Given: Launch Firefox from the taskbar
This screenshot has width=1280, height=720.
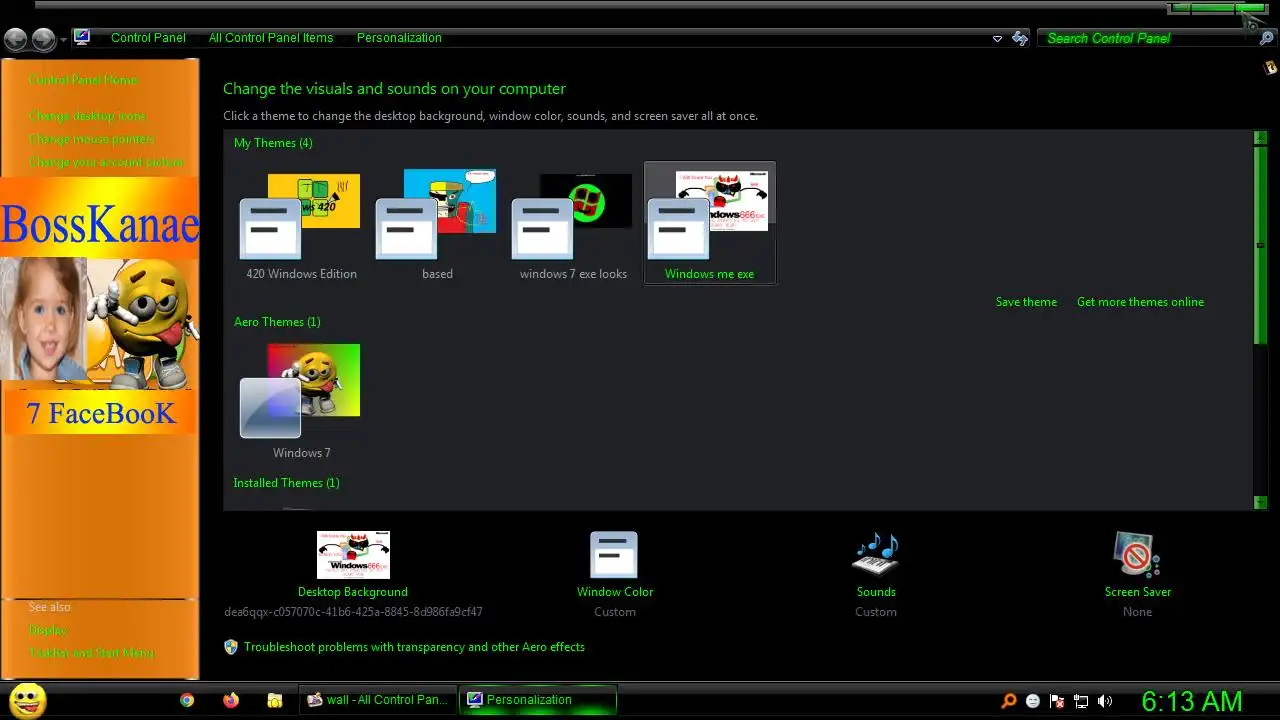Looking at the screenshot, I should [x=231, y=700].
